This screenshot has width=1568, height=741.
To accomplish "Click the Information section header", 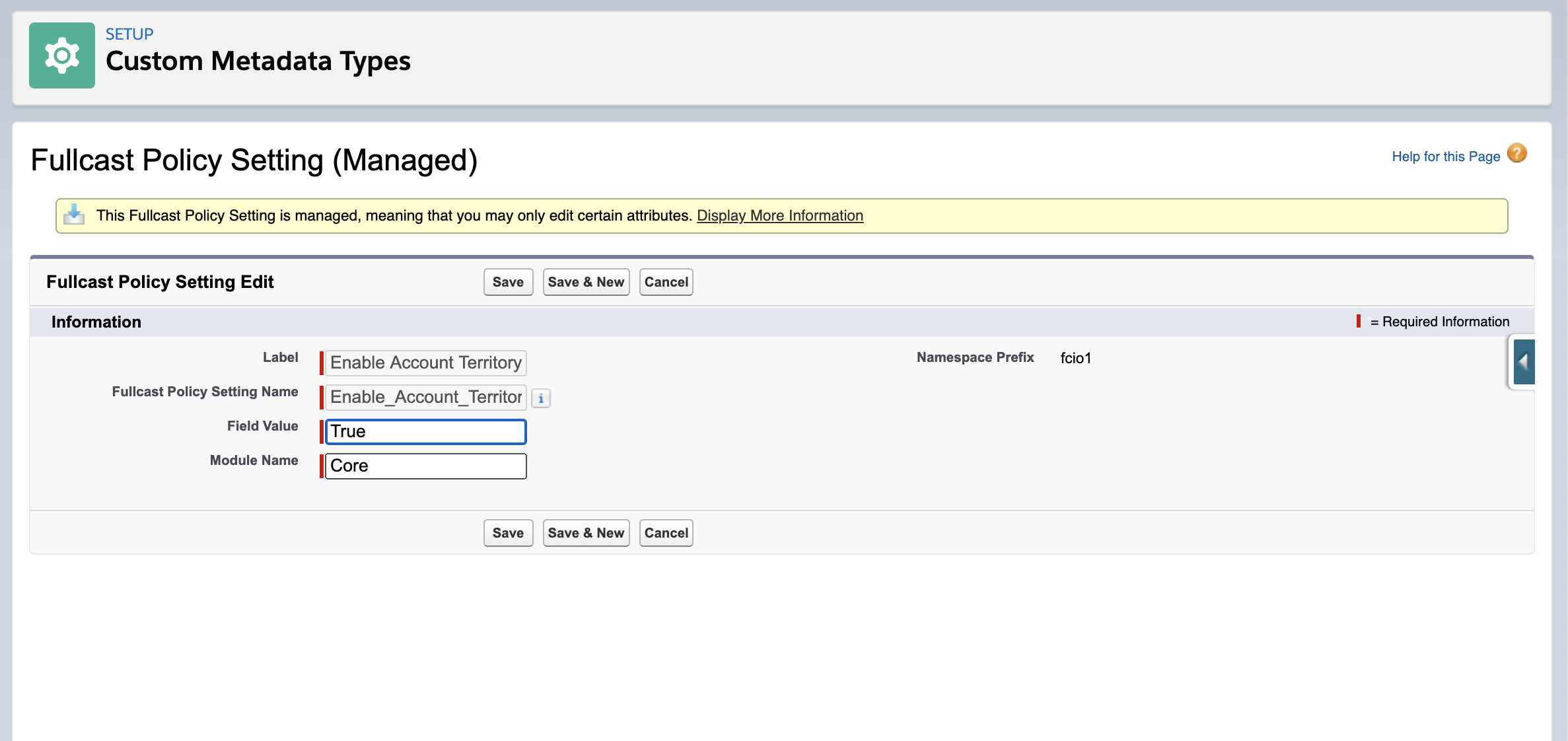I will click(96, 322).
